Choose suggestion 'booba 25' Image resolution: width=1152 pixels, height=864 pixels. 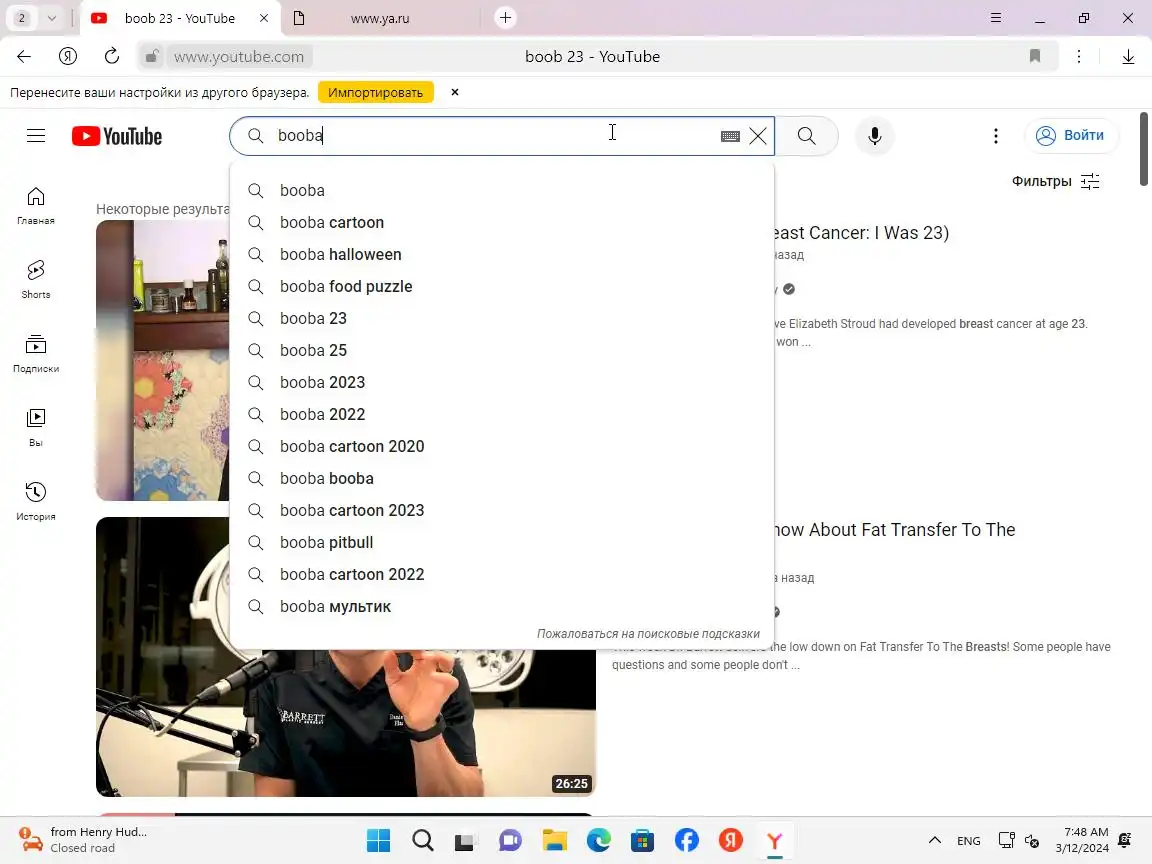point(502,350)
